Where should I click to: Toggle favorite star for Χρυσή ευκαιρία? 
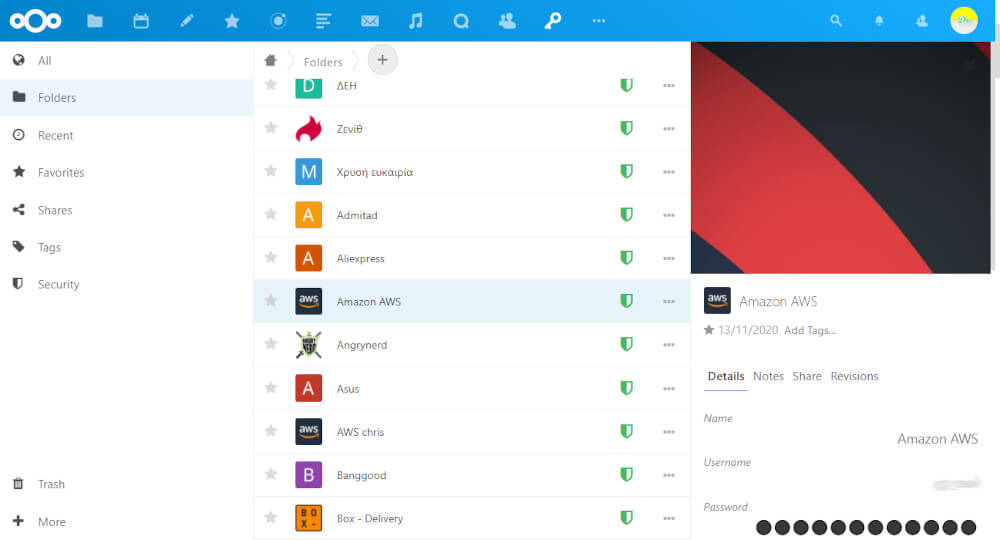[x=270, y=171]
